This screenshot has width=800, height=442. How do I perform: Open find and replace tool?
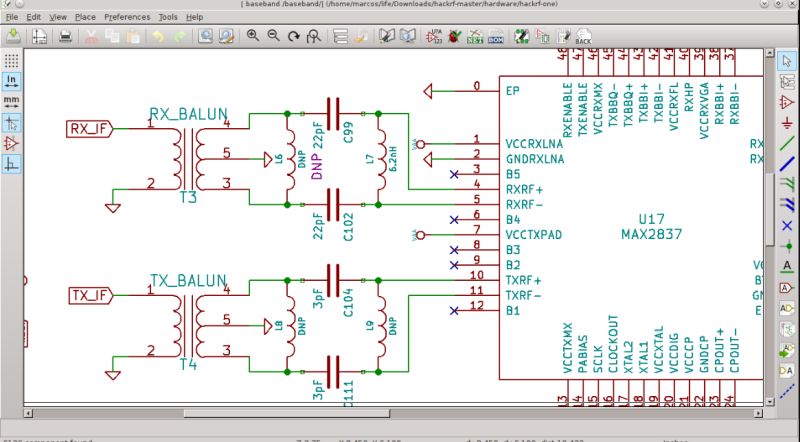pyautogui.click(x=226, y=36)
